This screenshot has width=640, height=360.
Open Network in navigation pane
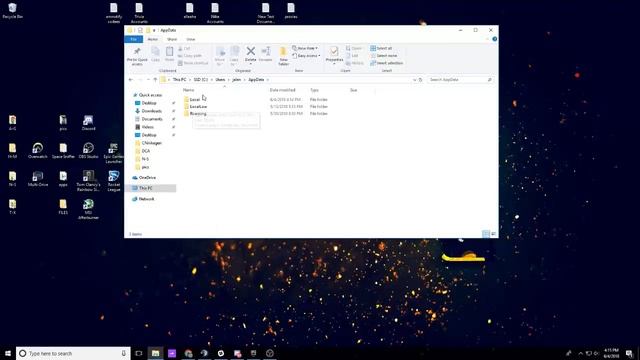(146, 199)
